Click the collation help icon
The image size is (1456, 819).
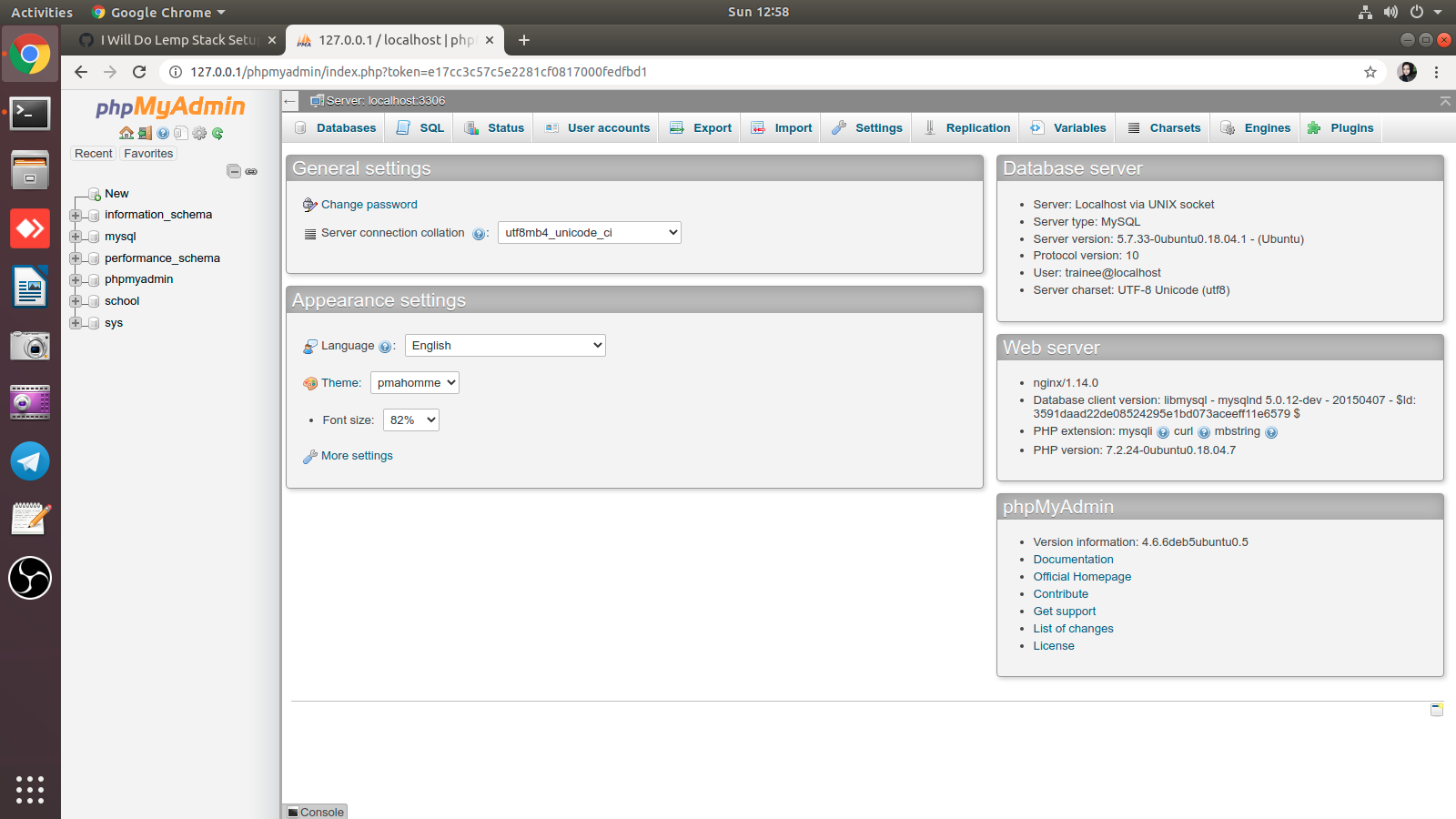(x=479, y=234)
